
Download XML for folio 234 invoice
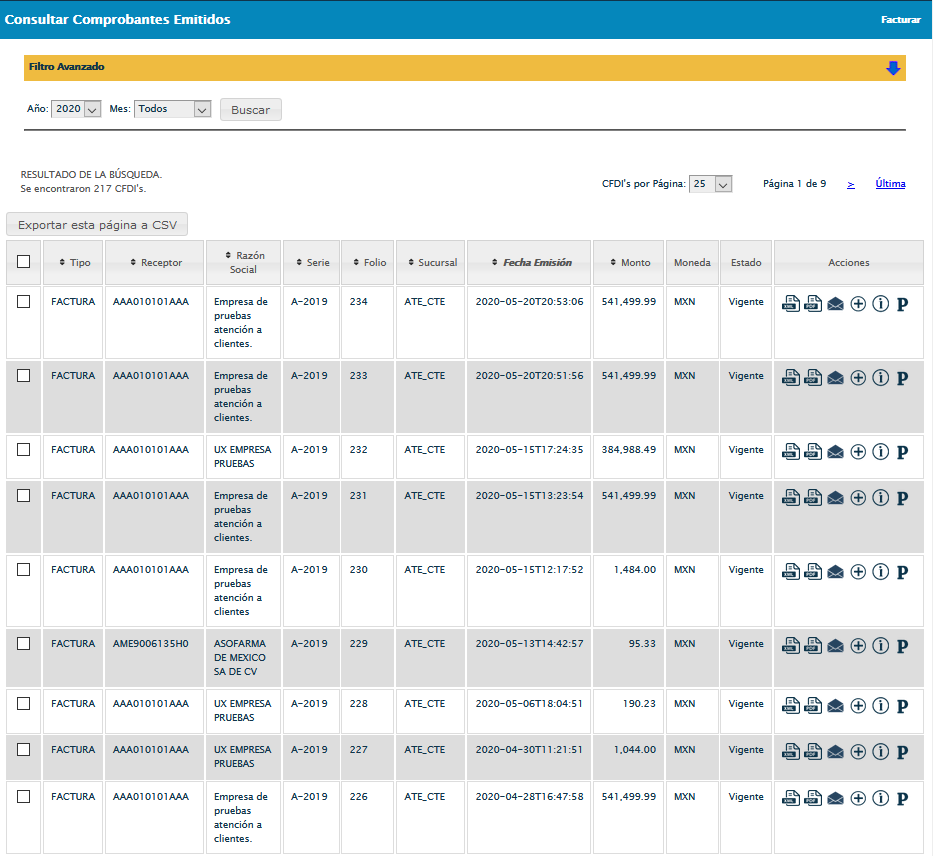tap(790, 304)
